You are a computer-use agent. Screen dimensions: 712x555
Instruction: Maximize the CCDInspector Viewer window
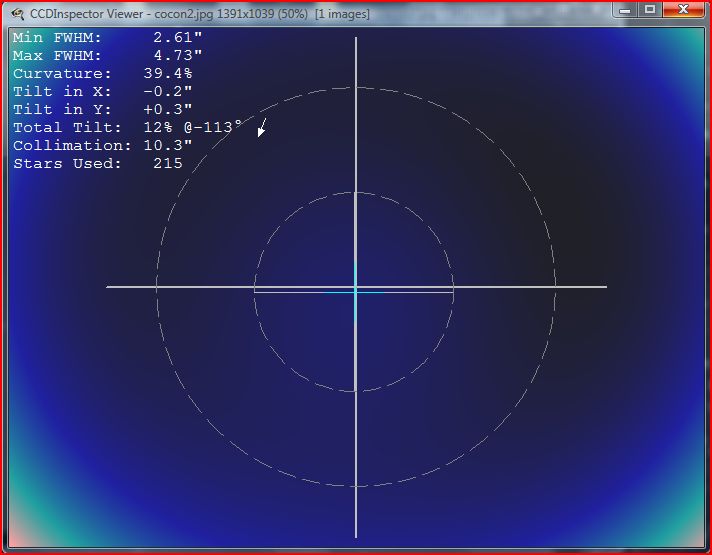tap(650, 10)
